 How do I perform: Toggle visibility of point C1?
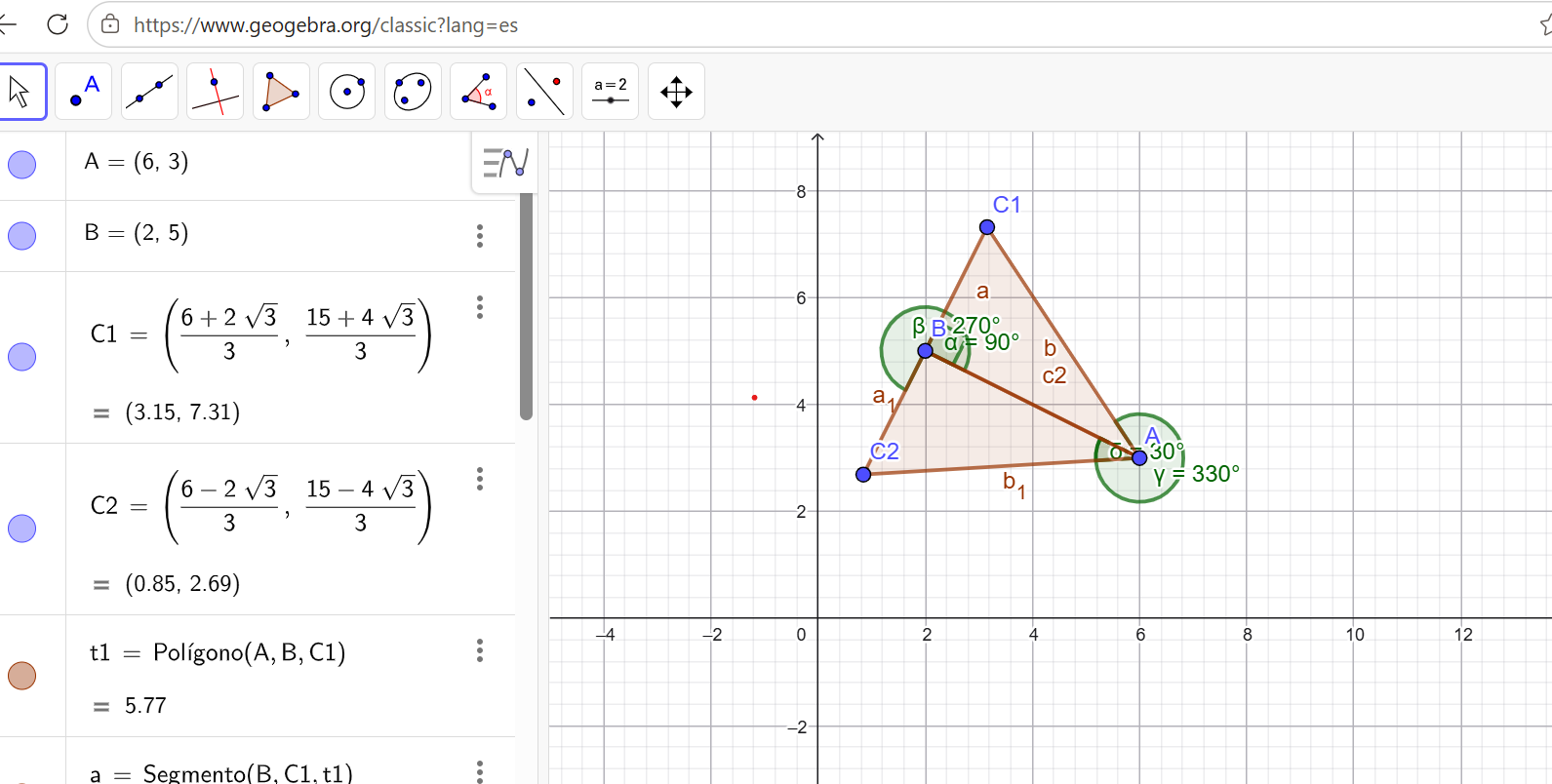click(21, 357)
